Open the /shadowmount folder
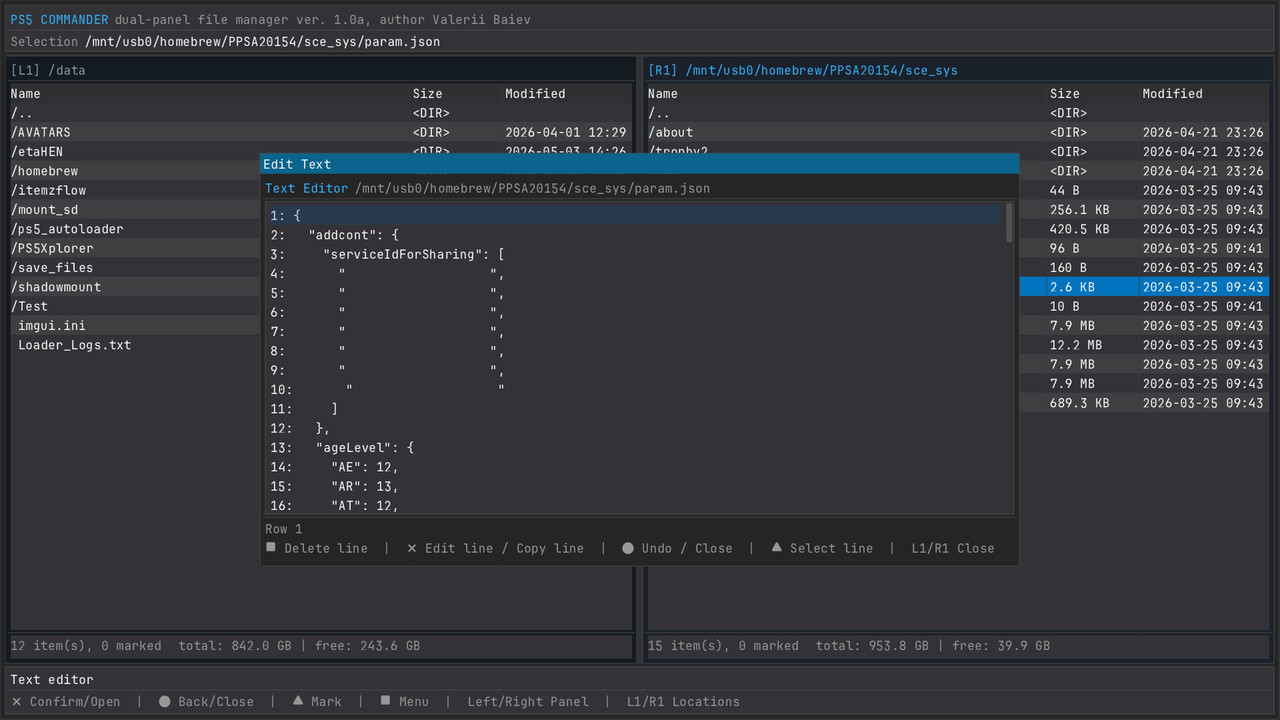The height and width of the screenshot is (720, 1280). click(135, 287)
